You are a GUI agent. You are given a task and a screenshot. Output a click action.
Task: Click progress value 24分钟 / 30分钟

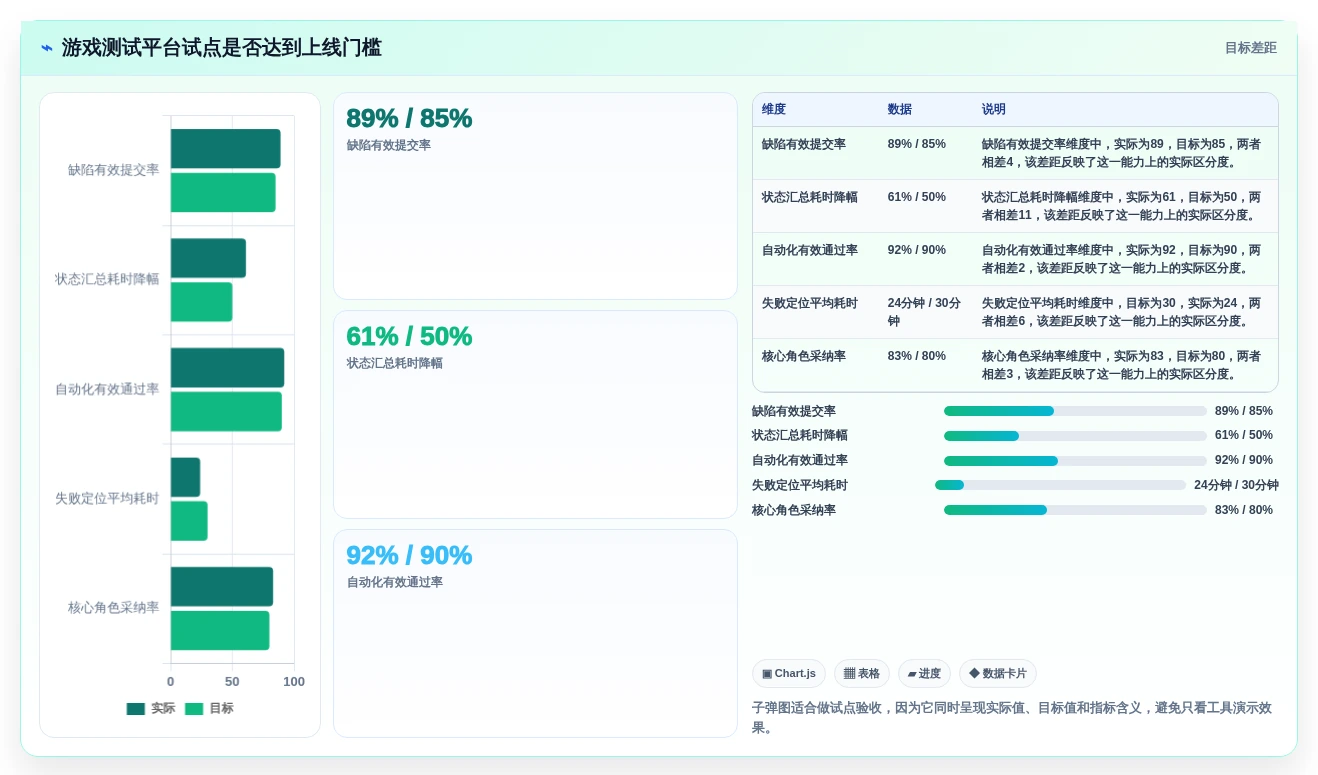point(1236,485)
